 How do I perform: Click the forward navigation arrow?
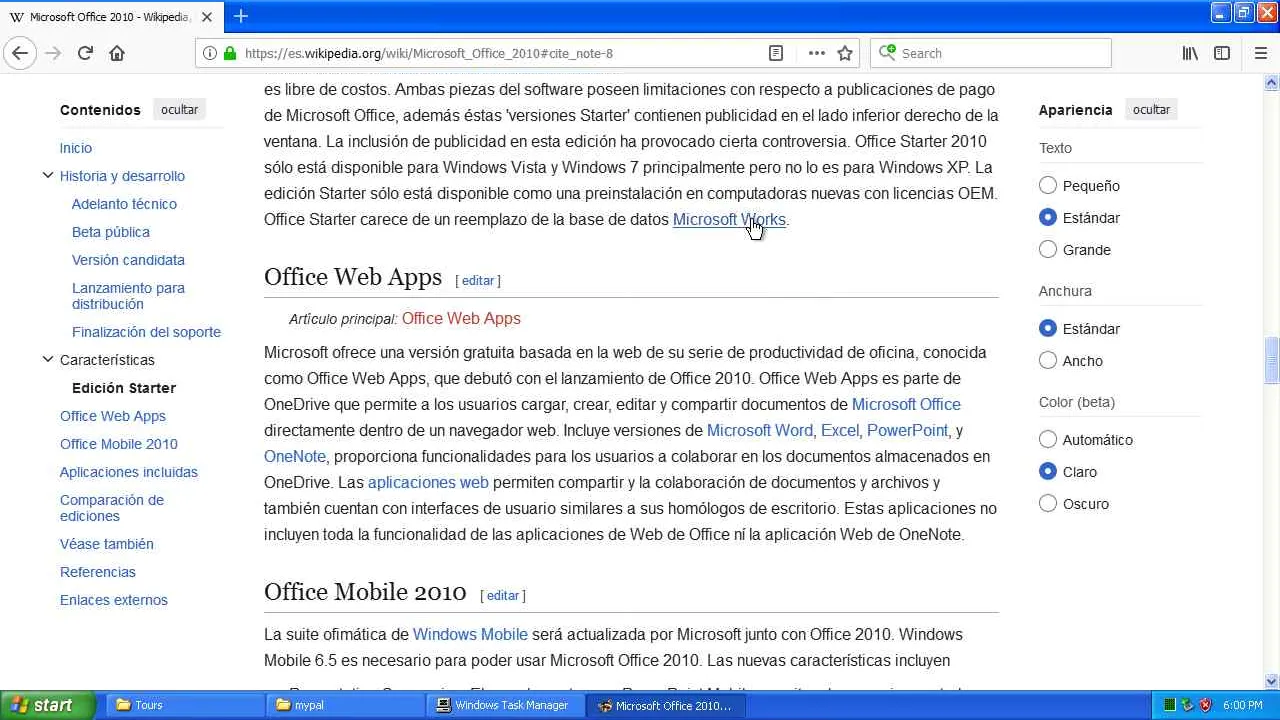click(x=53, y=53)
